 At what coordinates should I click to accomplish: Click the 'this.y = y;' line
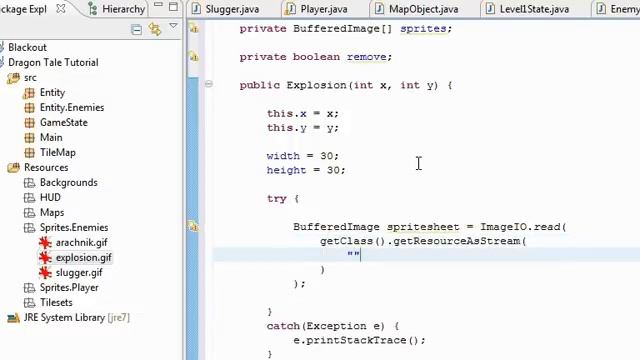(x=303, y=128)
